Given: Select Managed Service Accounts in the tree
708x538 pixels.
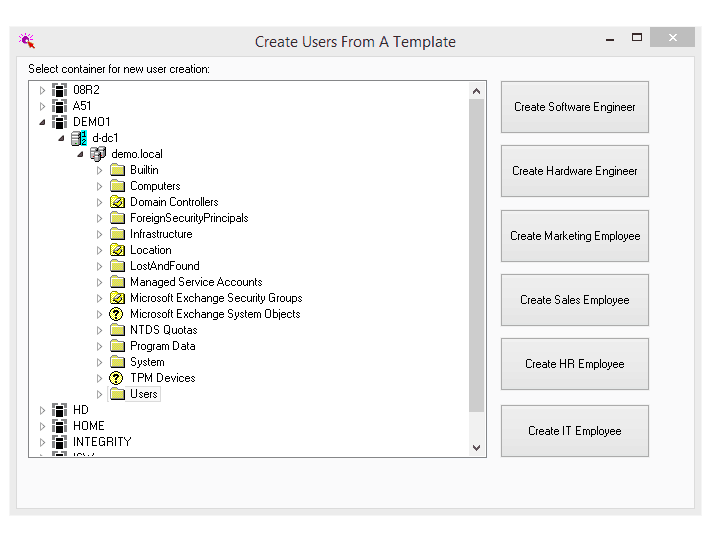Looking at the screenshot, I should [x=195, y=282].
